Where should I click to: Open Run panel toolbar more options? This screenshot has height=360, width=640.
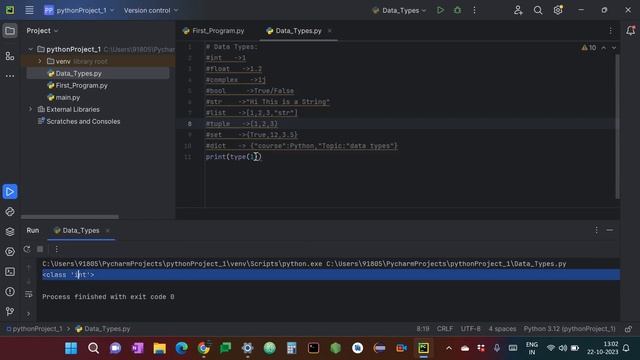point(56,249)
